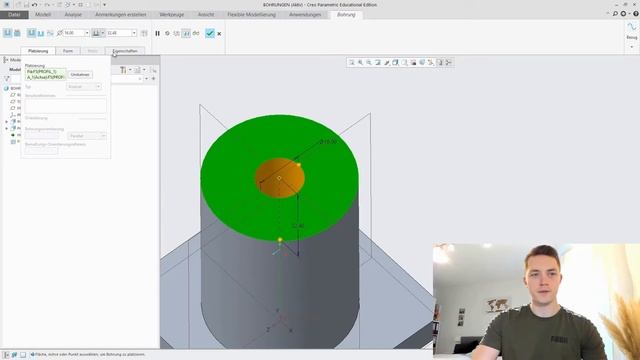
Task: Click the last icon in graphics toolbar
Action: click(449, 62)
